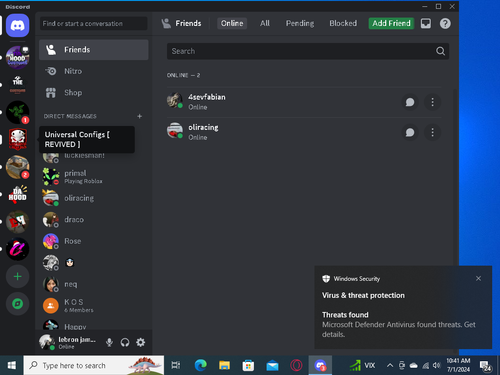500x375 pixels.
Task: Open Microsoft Edge from taskbar
Action: point(200,366)
